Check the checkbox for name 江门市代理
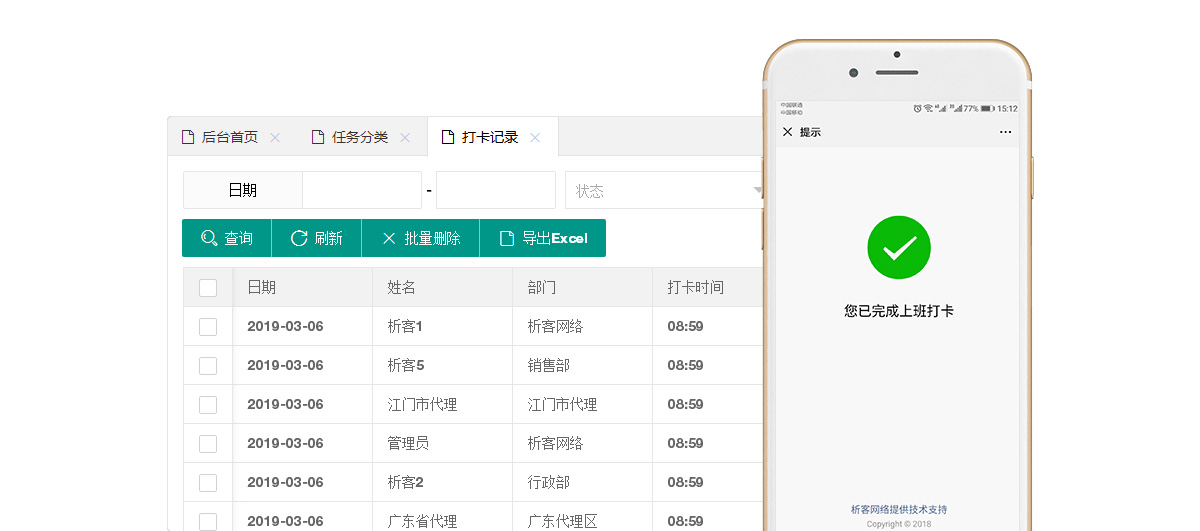 pyautogui.click(x=208, y=405)
